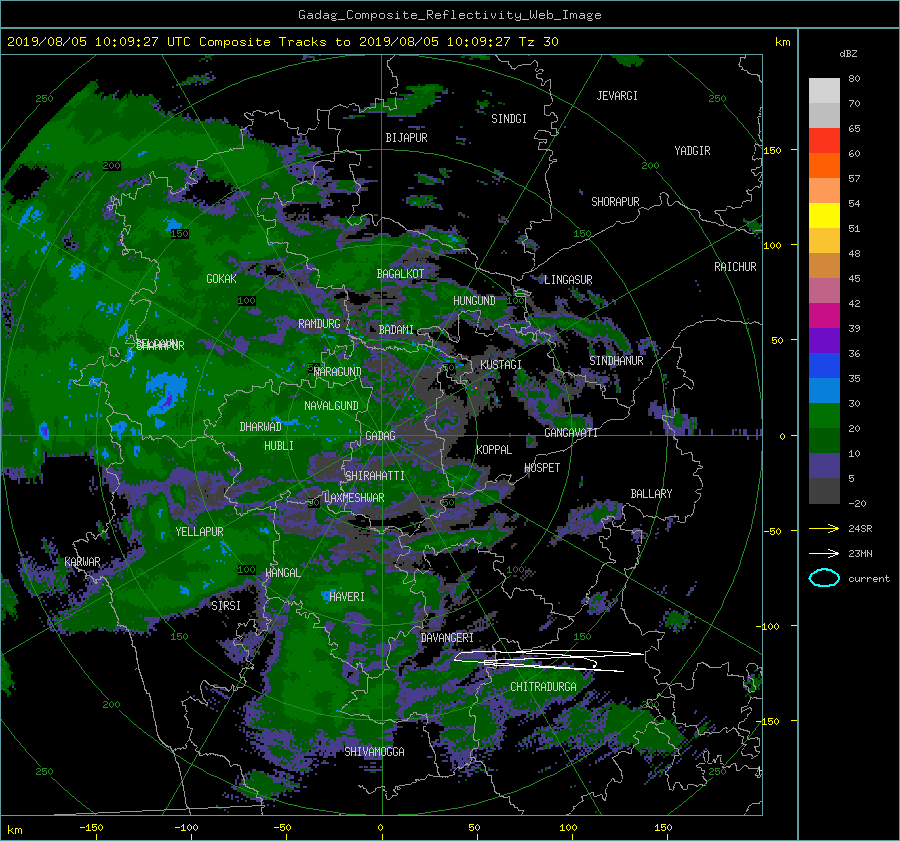Select the 36 dBZ purple swatch
The height and width of the screenshot is (841, 900).
[824, 340]
